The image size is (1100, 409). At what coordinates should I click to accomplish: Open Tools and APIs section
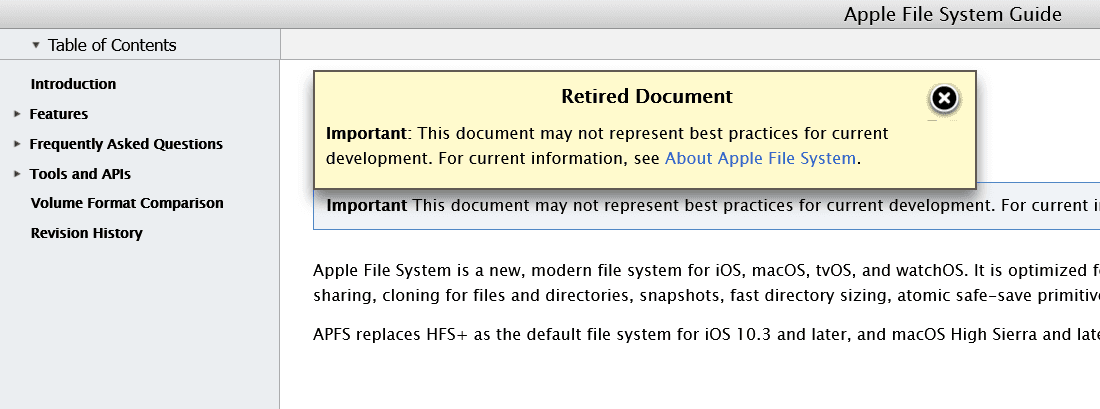[x=80, y=174]
